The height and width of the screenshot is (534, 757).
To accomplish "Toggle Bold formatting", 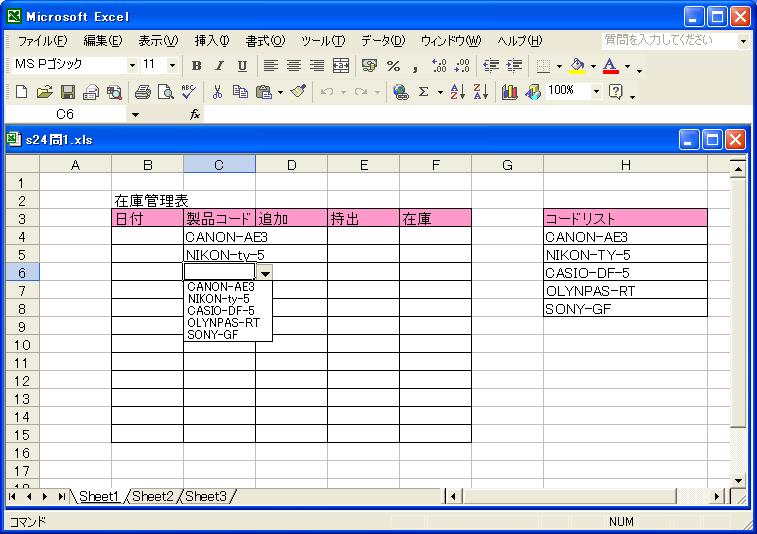I will point(196,66).
